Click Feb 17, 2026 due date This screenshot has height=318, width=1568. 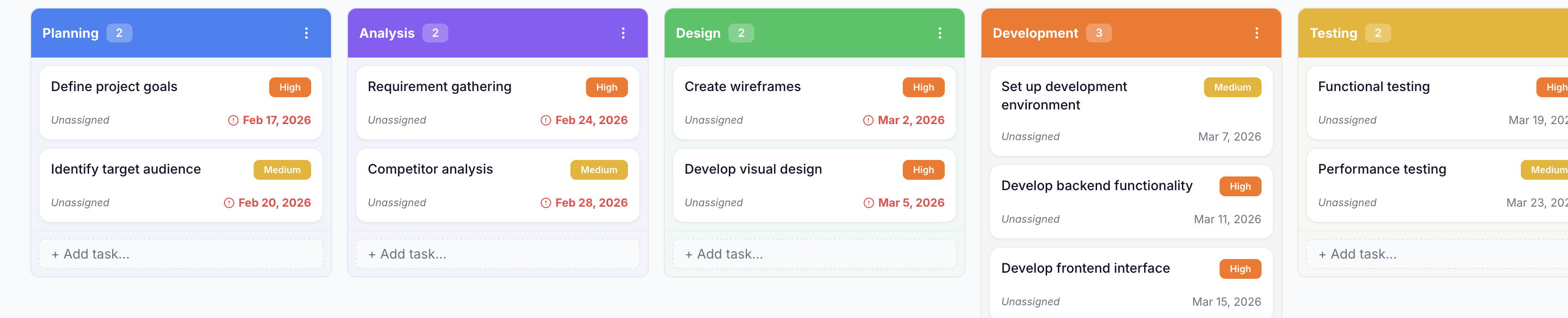tap(277, 121)
